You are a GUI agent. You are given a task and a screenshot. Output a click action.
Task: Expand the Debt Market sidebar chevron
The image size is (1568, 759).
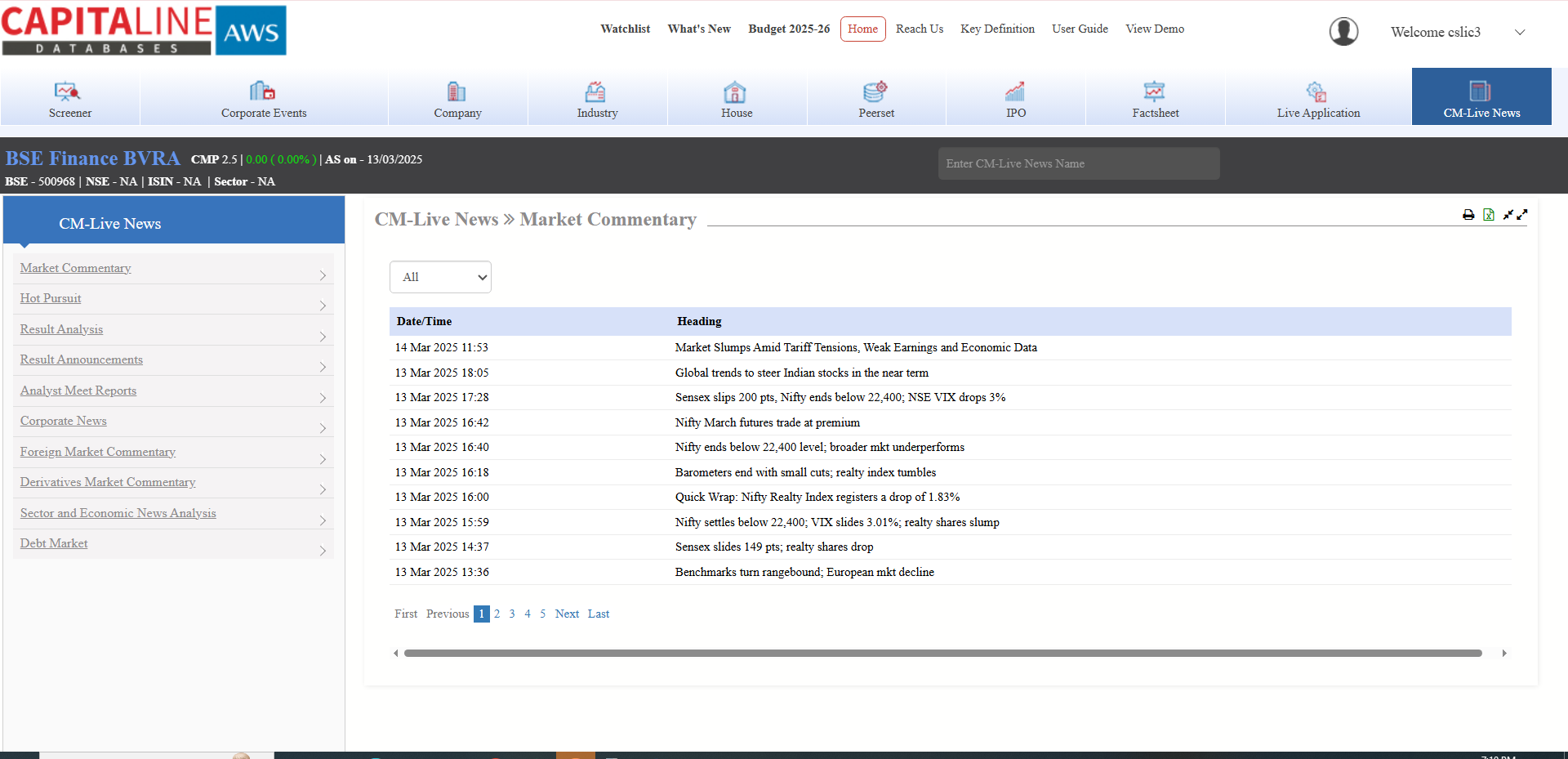[x=323, y=551]
